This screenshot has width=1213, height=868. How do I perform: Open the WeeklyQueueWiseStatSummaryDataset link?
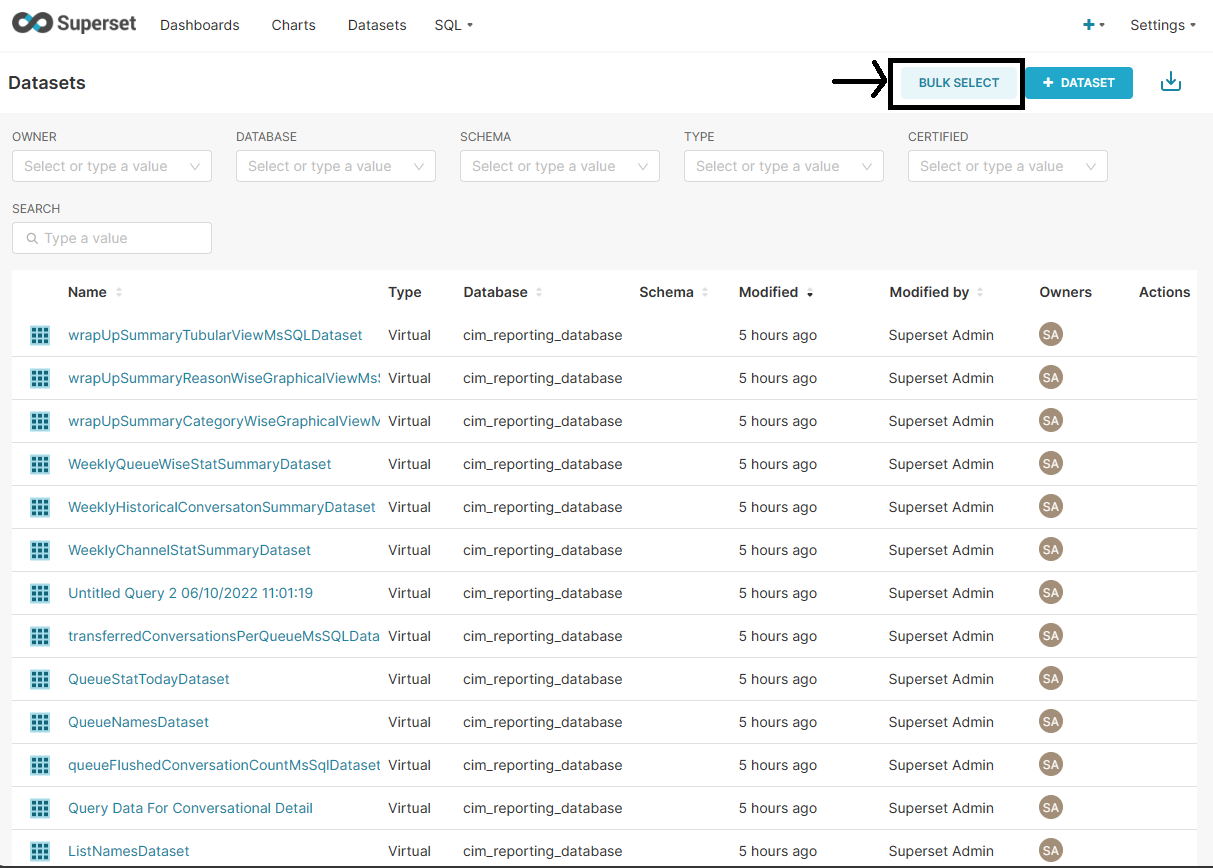click(199, 464)
